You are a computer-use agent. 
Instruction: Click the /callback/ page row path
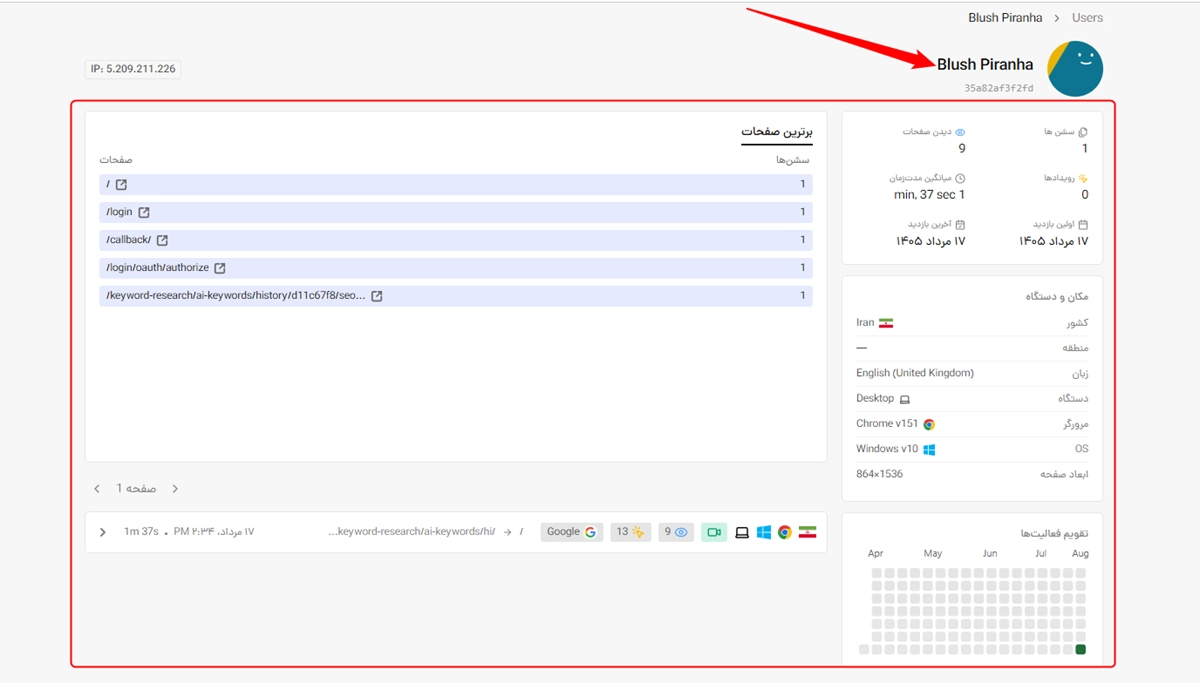(x=128, y=240)
